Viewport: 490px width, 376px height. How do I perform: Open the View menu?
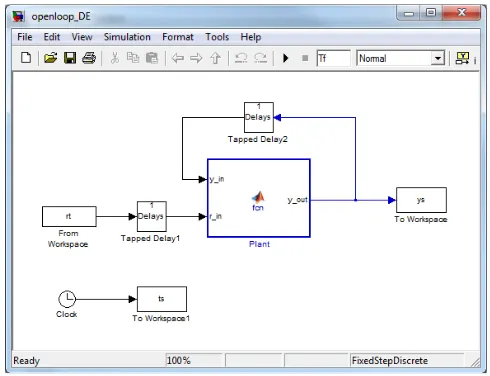(82, 37)
